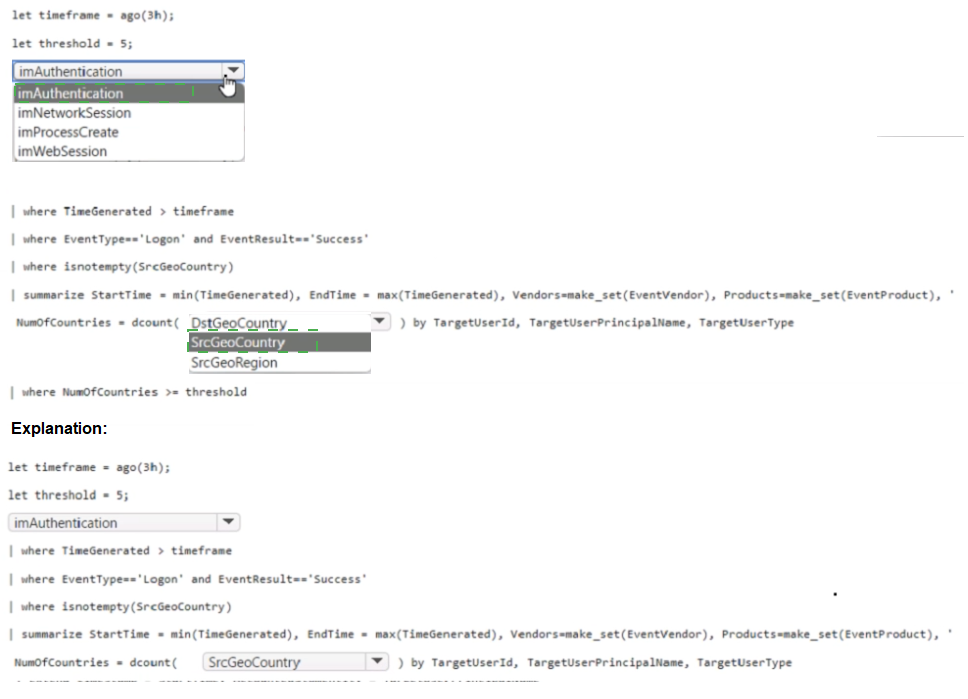Click the top 'let threshold = 5;' line
Screen dimensions: 968x699
(72, 44)
